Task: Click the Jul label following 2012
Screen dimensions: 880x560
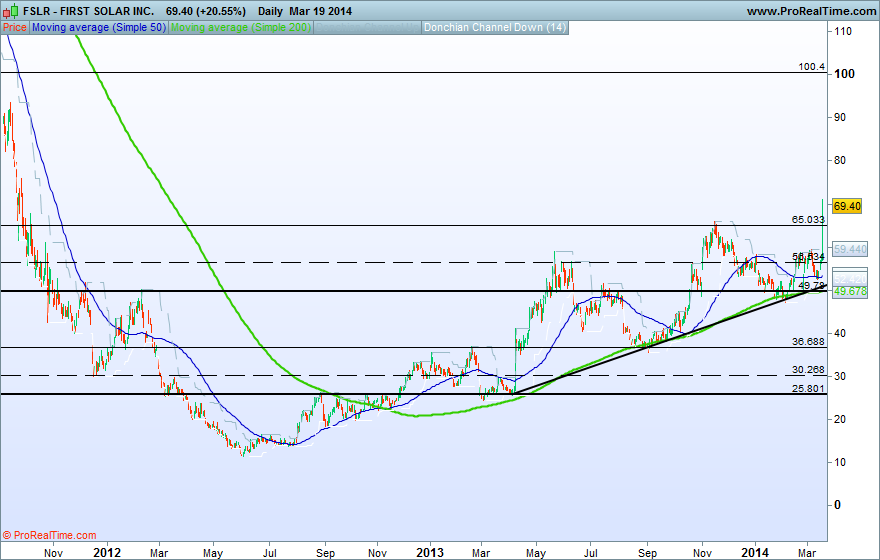Action: [x=269, y=553]
